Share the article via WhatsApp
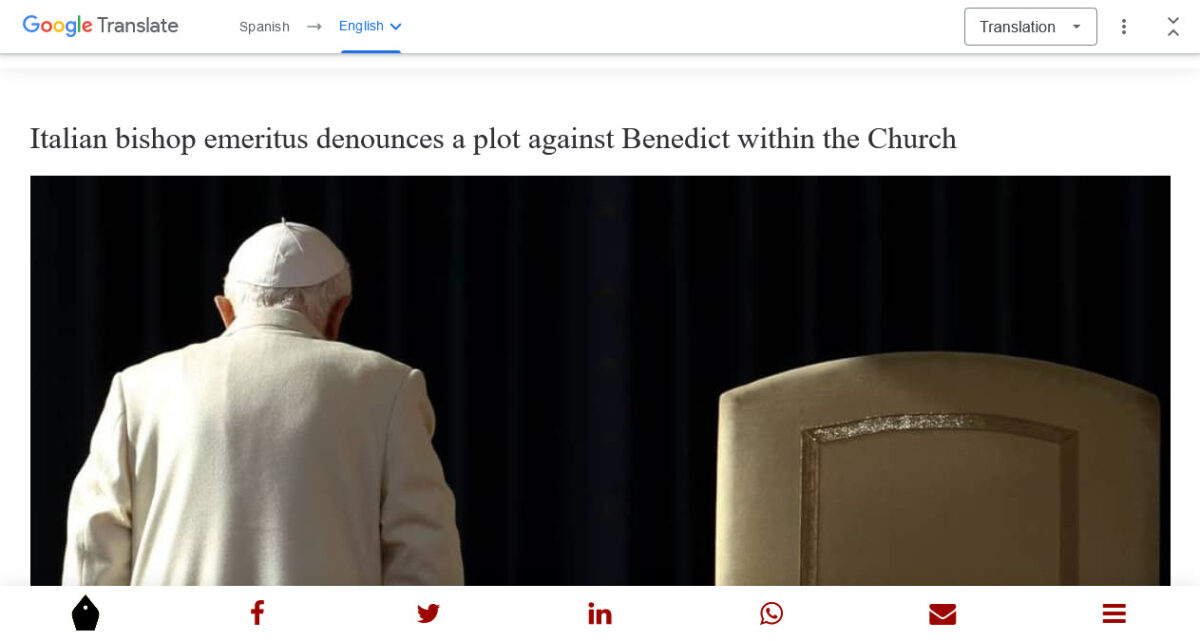Image resolution: width=1200 pixels, height=641 pixels. [x=771, y=613]
